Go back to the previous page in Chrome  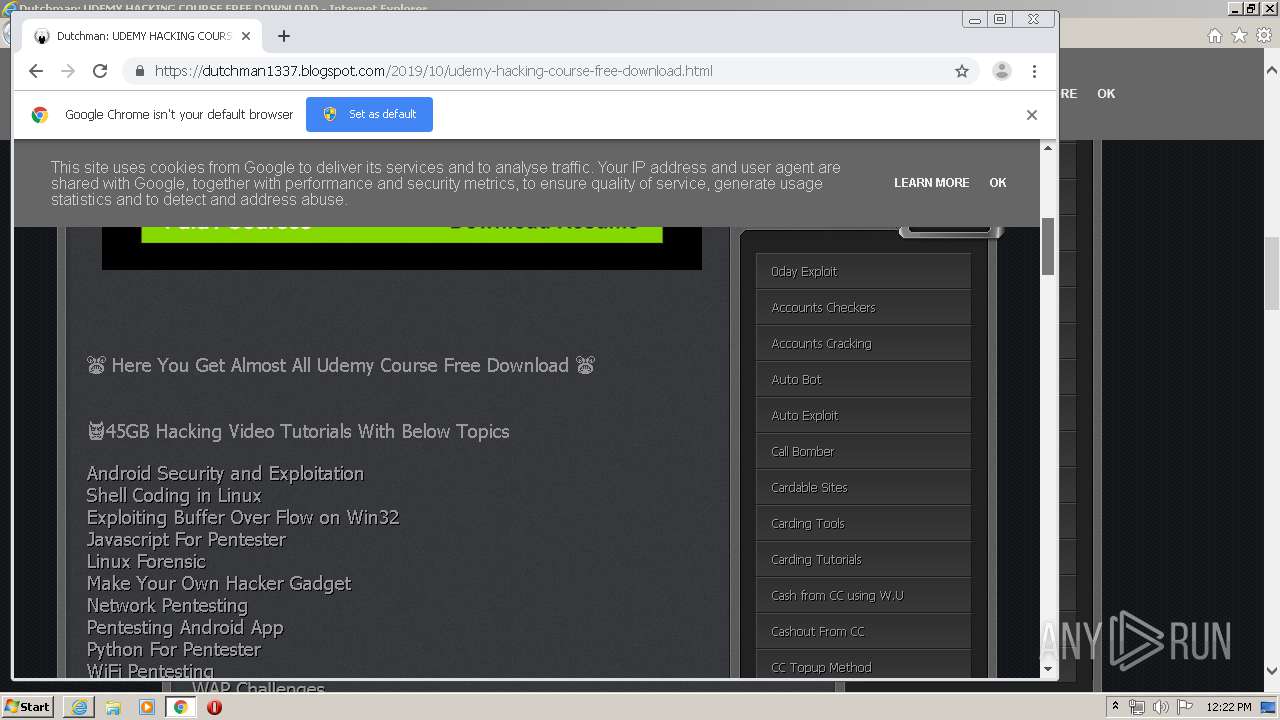pyautogui.click(x=36, y=71)
